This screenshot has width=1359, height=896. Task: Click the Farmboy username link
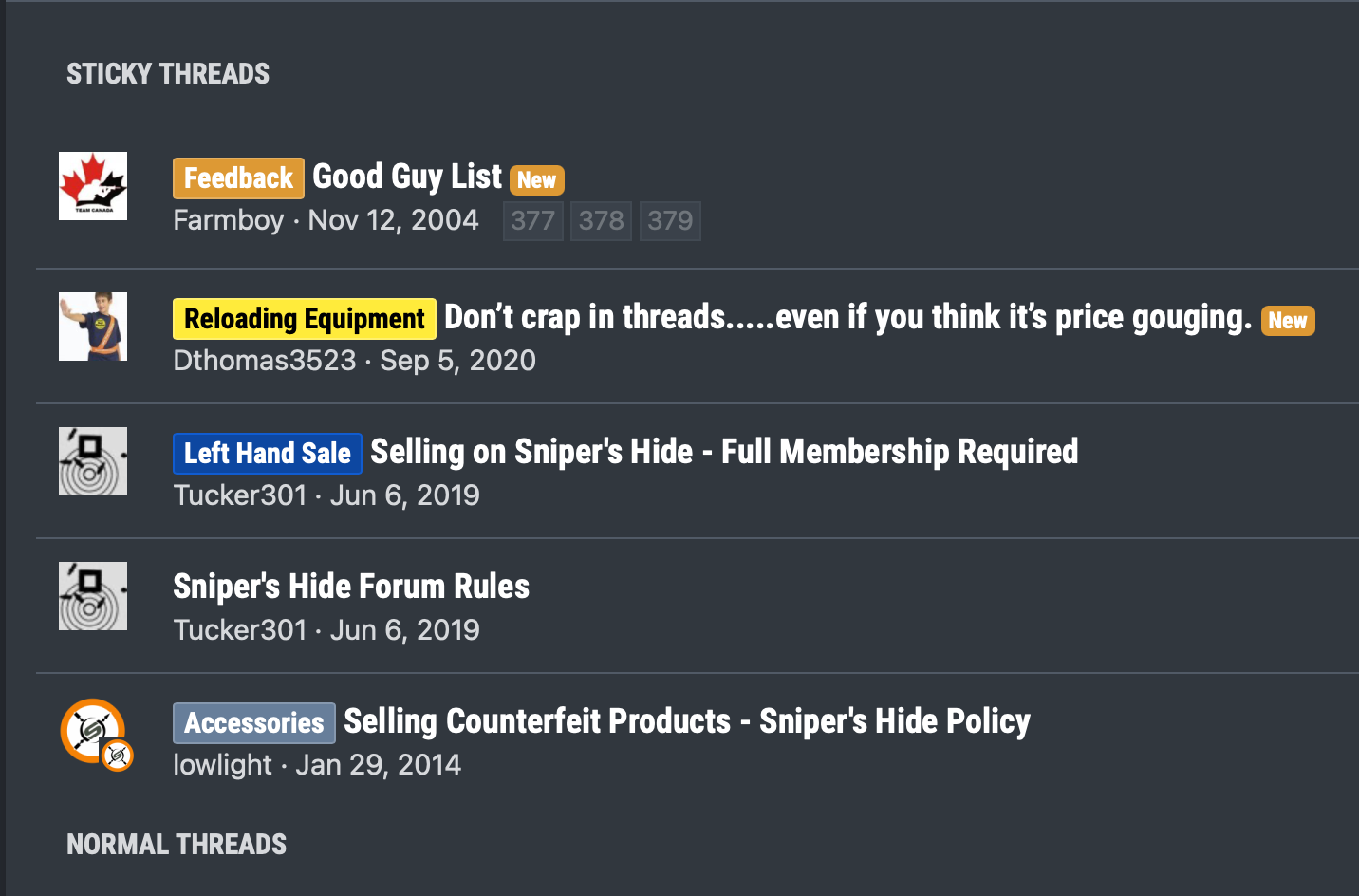coord(229,220)
